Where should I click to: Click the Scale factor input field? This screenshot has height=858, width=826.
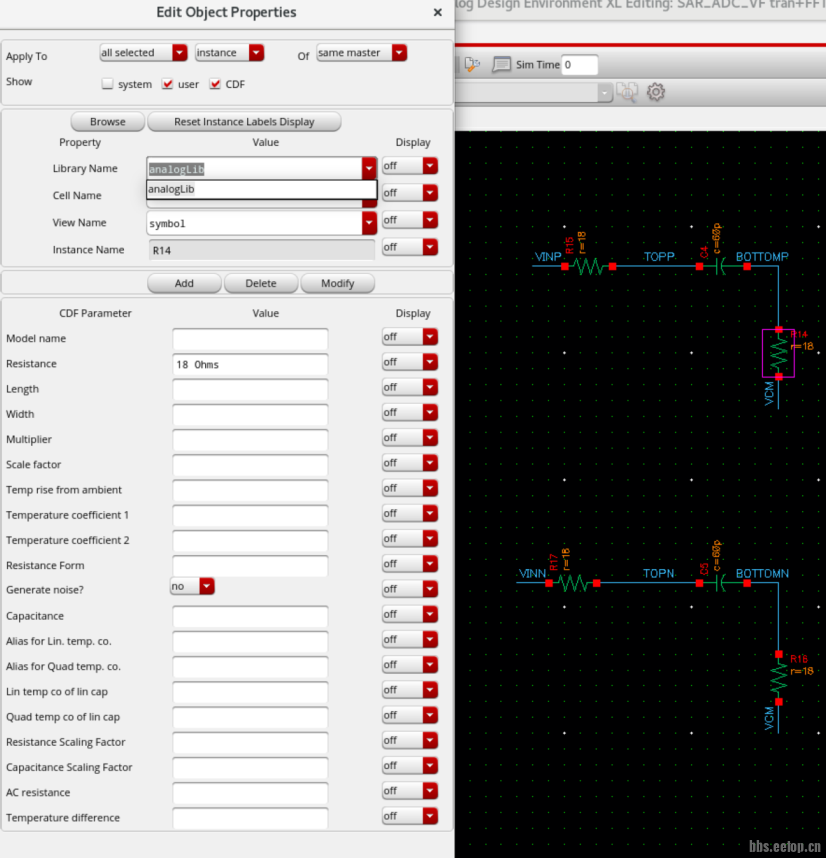tap(250, 465)
